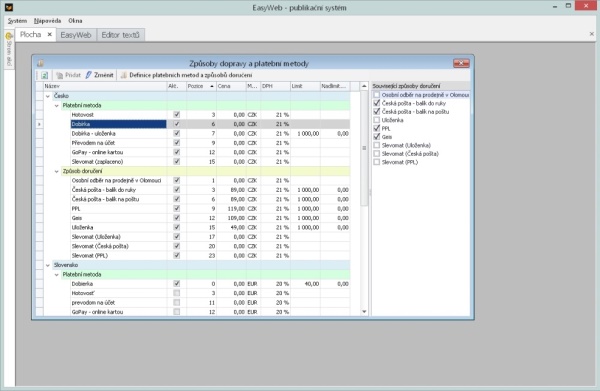
Task: Collapse the Způsob doručení group
Action: coord(57,171)
